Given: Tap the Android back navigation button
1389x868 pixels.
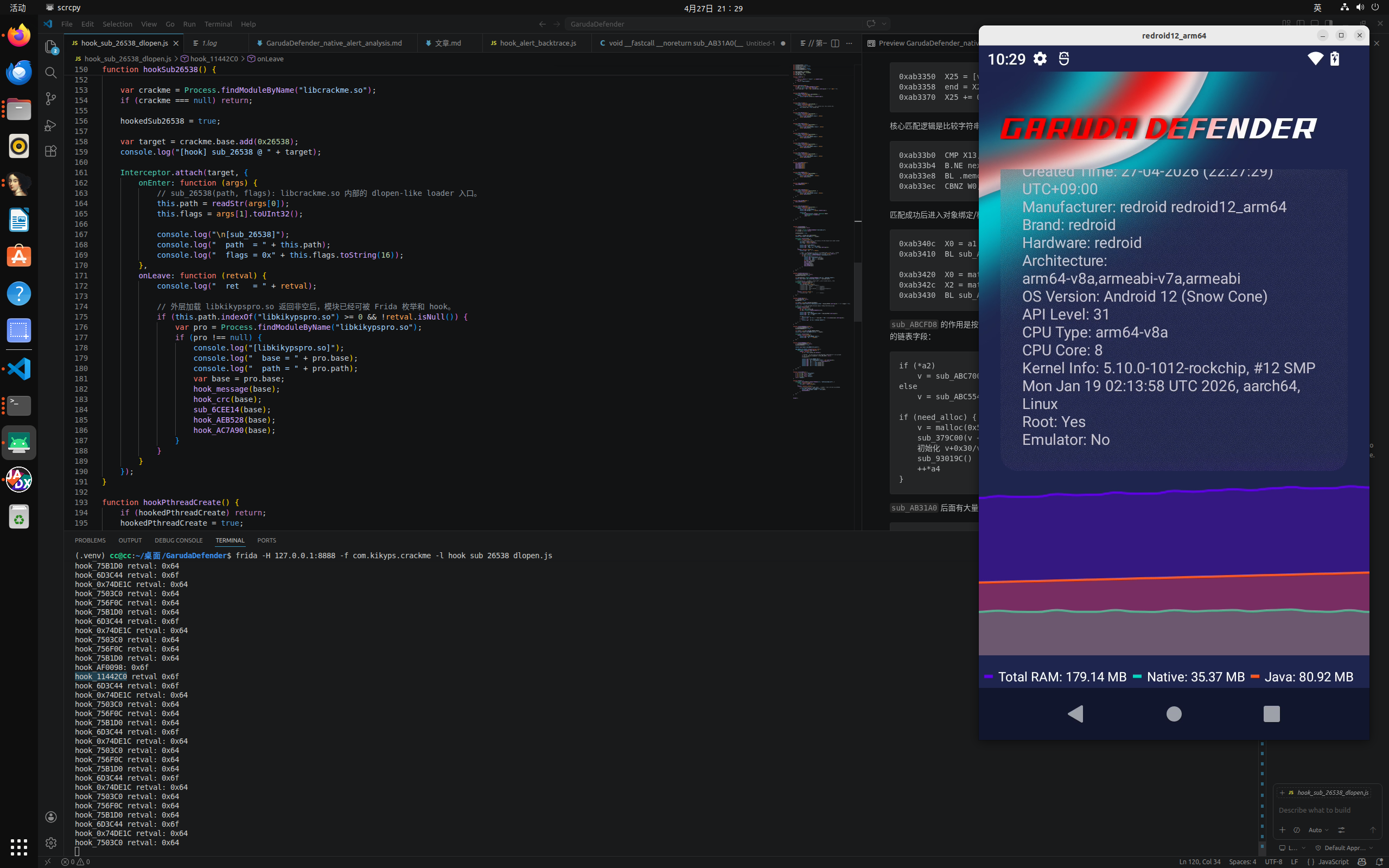Looking at the screenshot, I should point(1075,713).
